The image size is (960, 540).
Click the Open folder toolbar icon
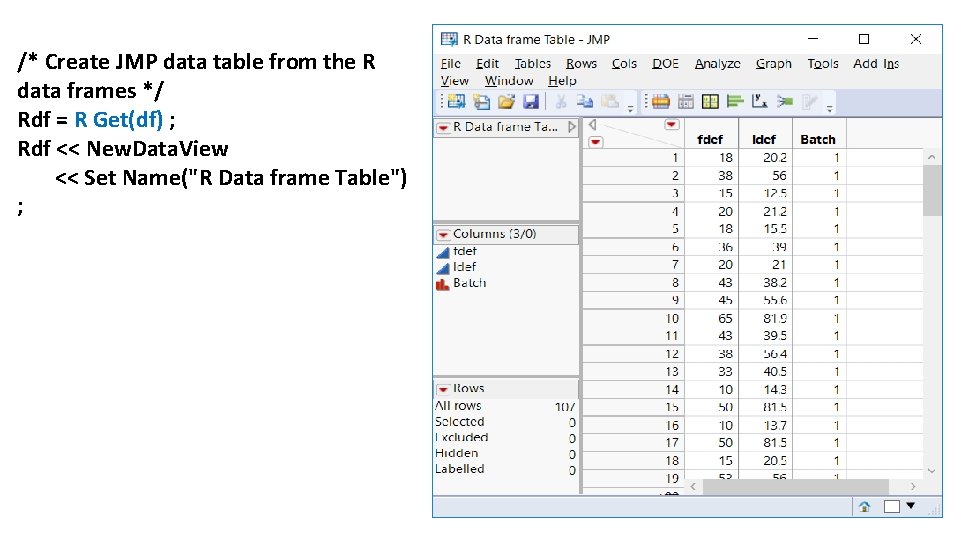point(506,102)
